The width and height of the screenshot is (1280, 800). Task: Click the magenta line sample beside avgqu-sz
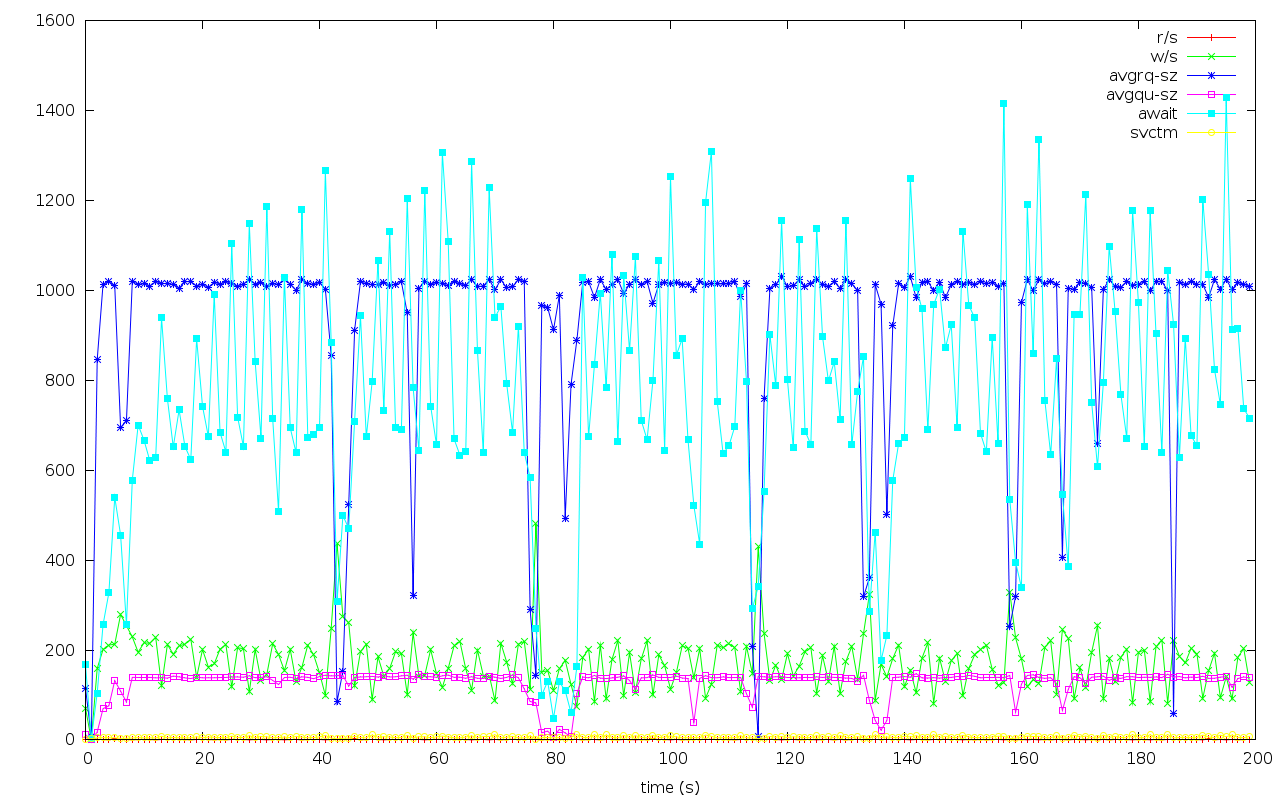click(x=1212, y=94)
